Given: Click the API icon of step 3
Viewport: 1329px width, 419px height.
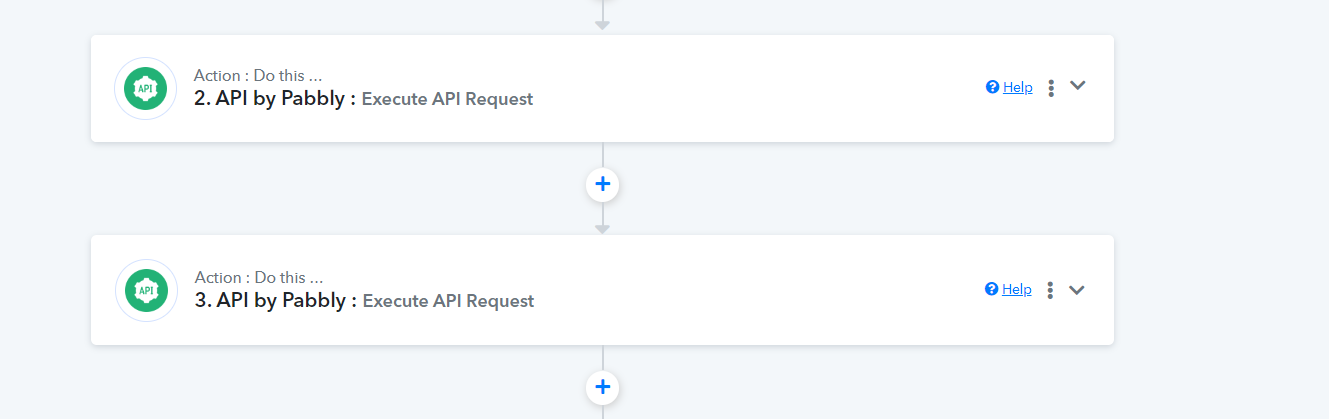Looking at the screenshot, I should [x=146, y=290].
